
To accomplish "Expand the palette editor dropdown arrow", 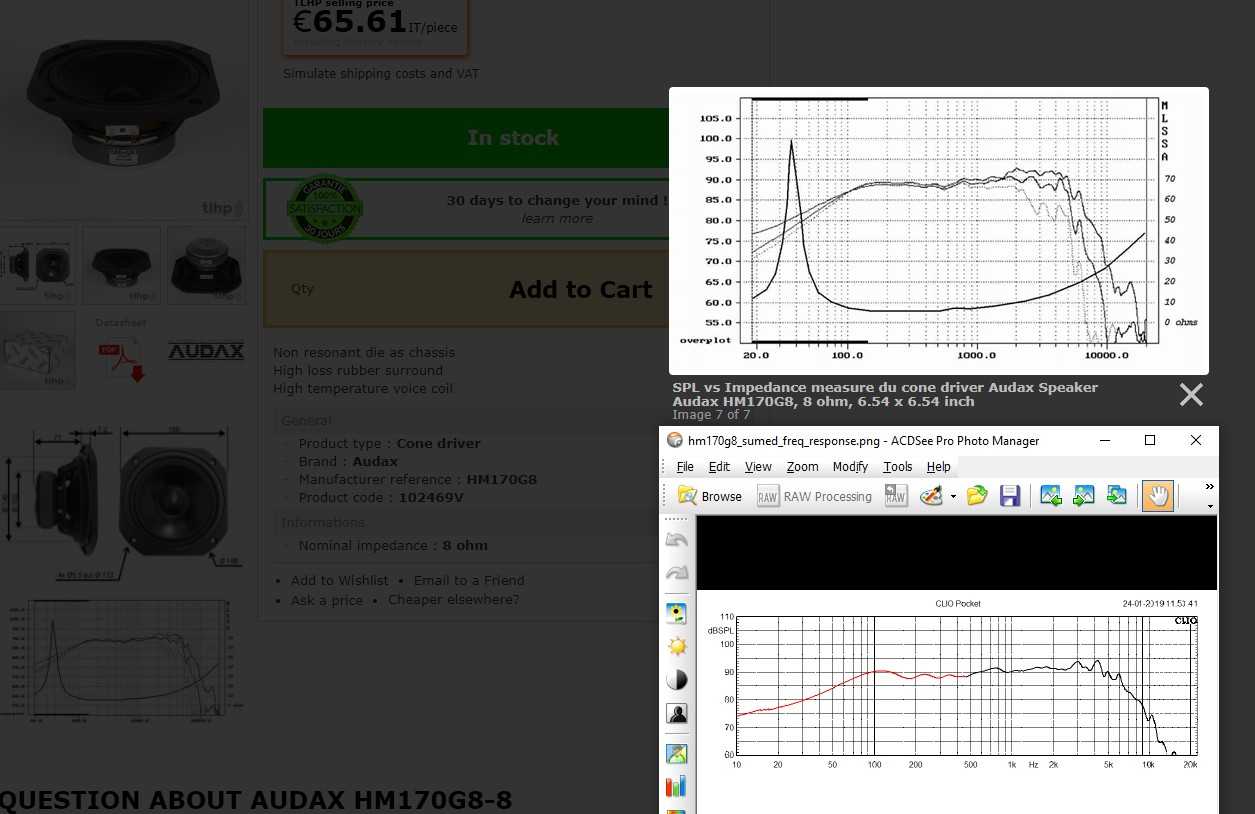I will point(953,496).
